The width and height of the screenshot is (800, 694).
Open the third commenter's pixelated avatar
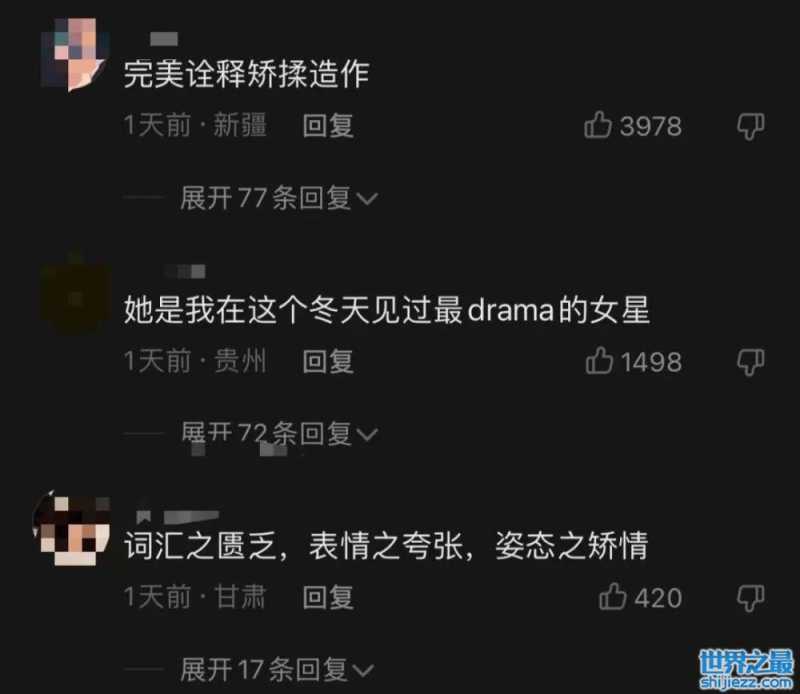click(x=71, y=528)
